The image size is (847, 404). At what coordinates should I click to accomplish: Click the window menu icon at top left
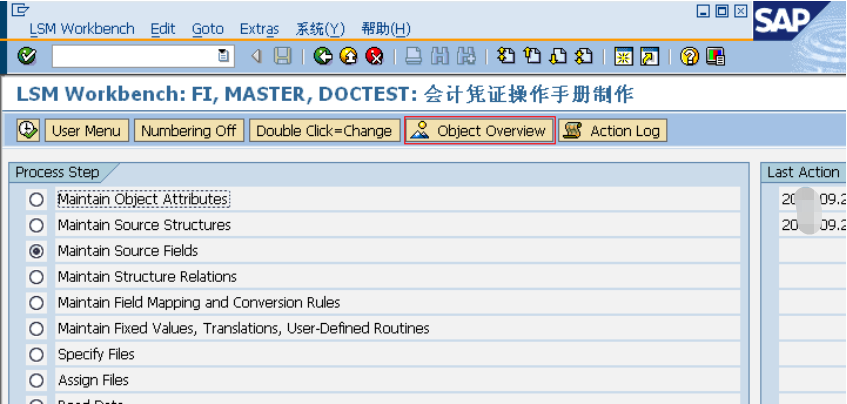tap(20, 10)
